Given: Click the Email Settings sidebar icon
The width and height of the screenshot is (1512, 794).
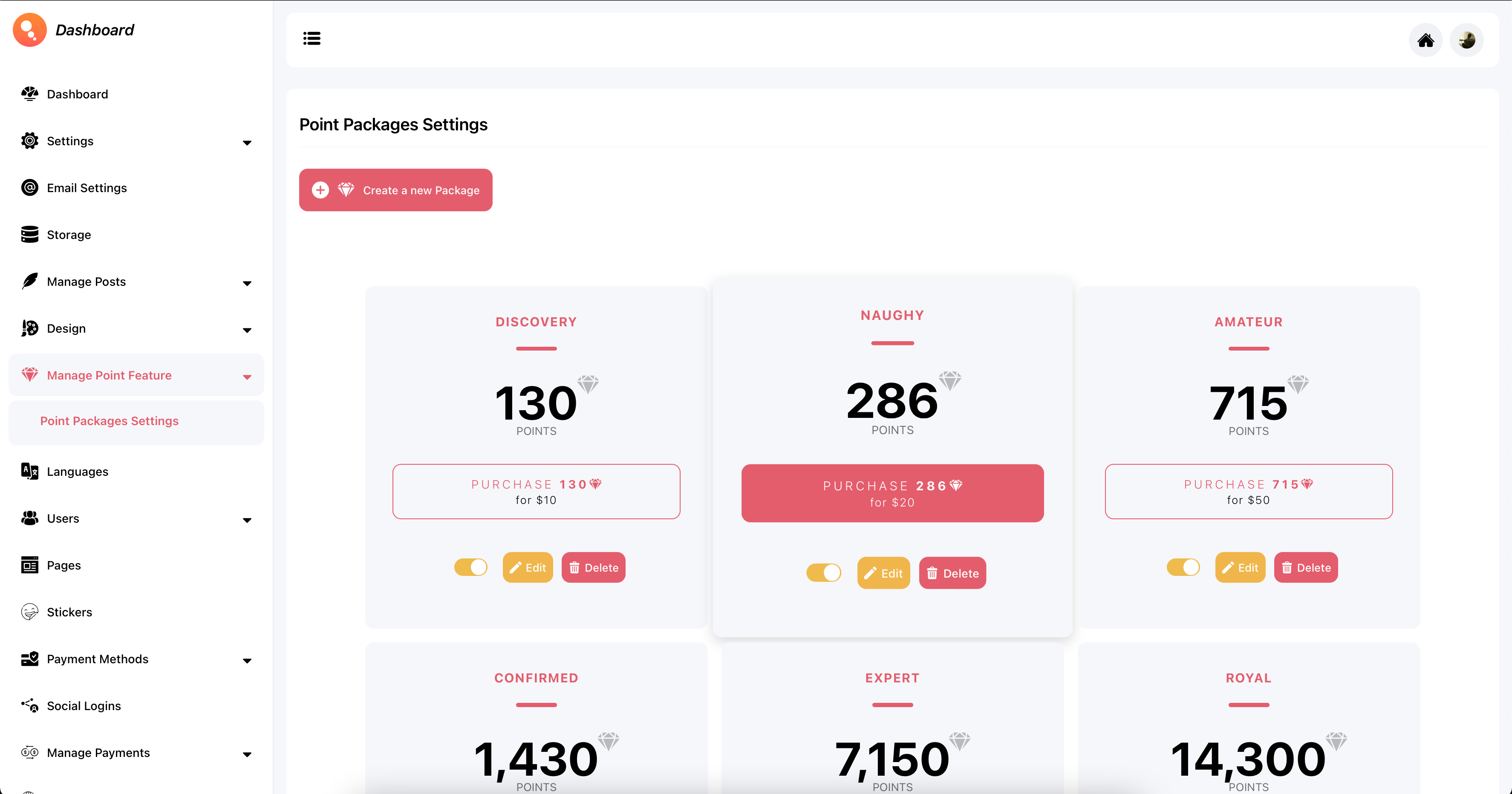Looking at the screenshot, I should pyautogui.click(x=29, y=188).
